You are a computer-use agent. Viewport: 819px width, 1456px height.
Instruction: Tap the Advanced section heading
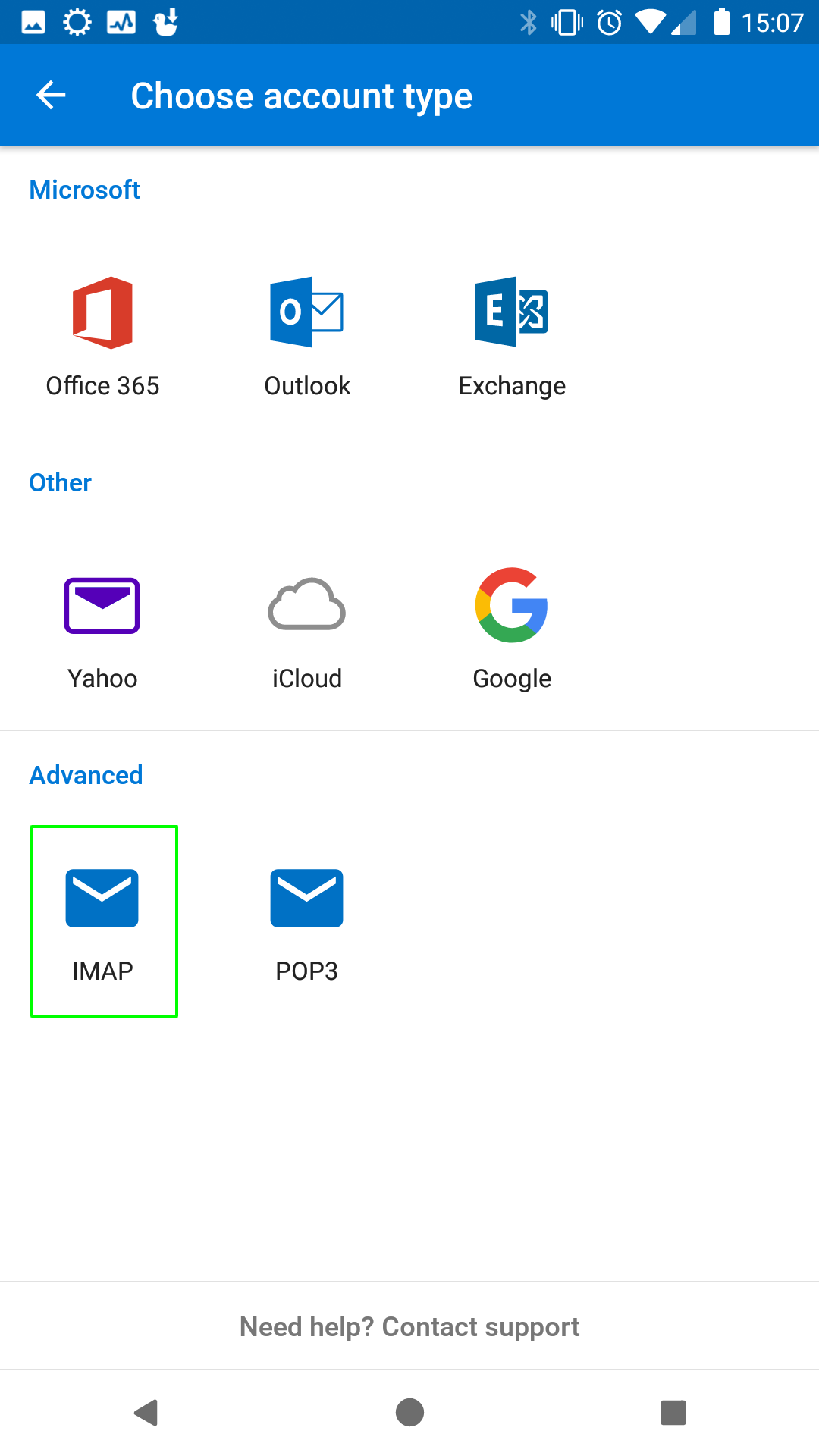click(x=86, y=775)
